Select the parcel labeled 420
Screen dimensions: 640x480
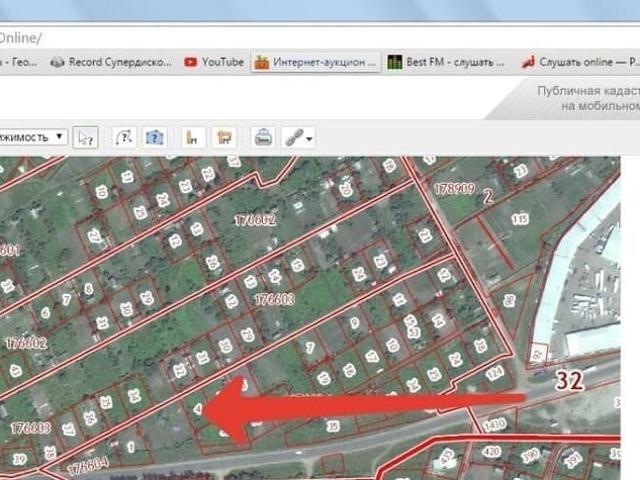tap(491, 451)
